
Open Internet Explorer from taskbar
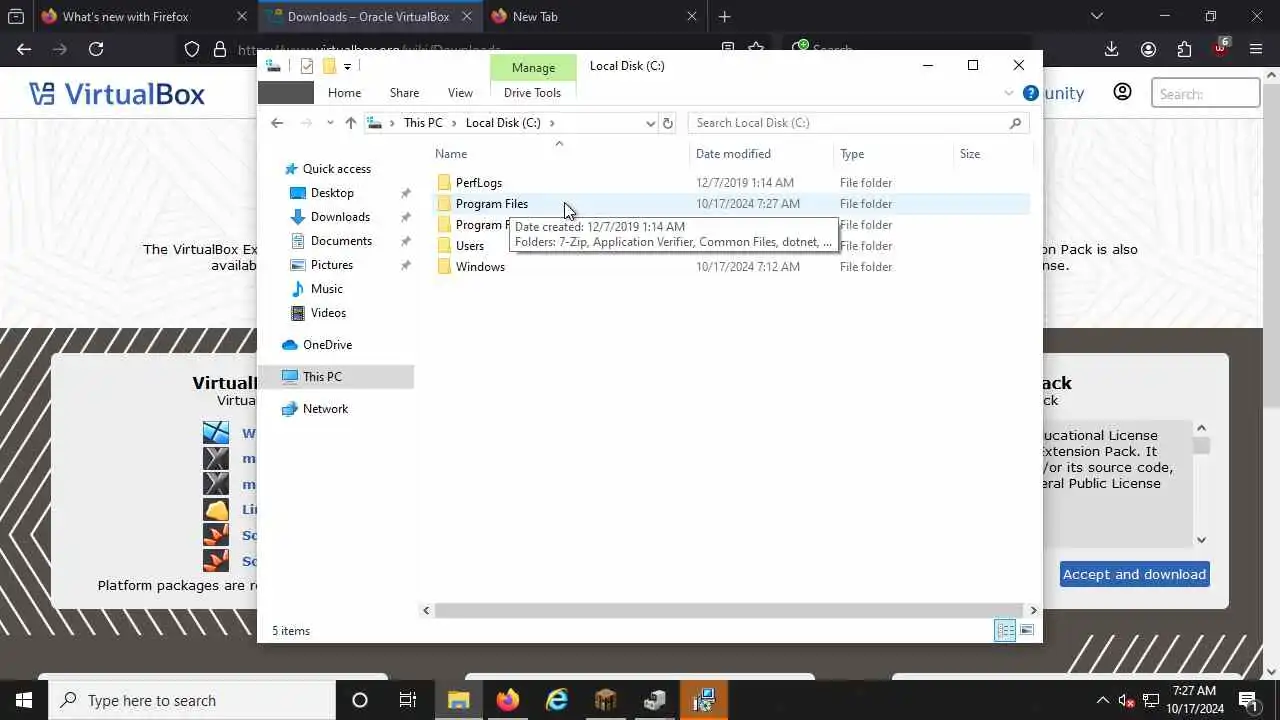click(x=557, y=700)
